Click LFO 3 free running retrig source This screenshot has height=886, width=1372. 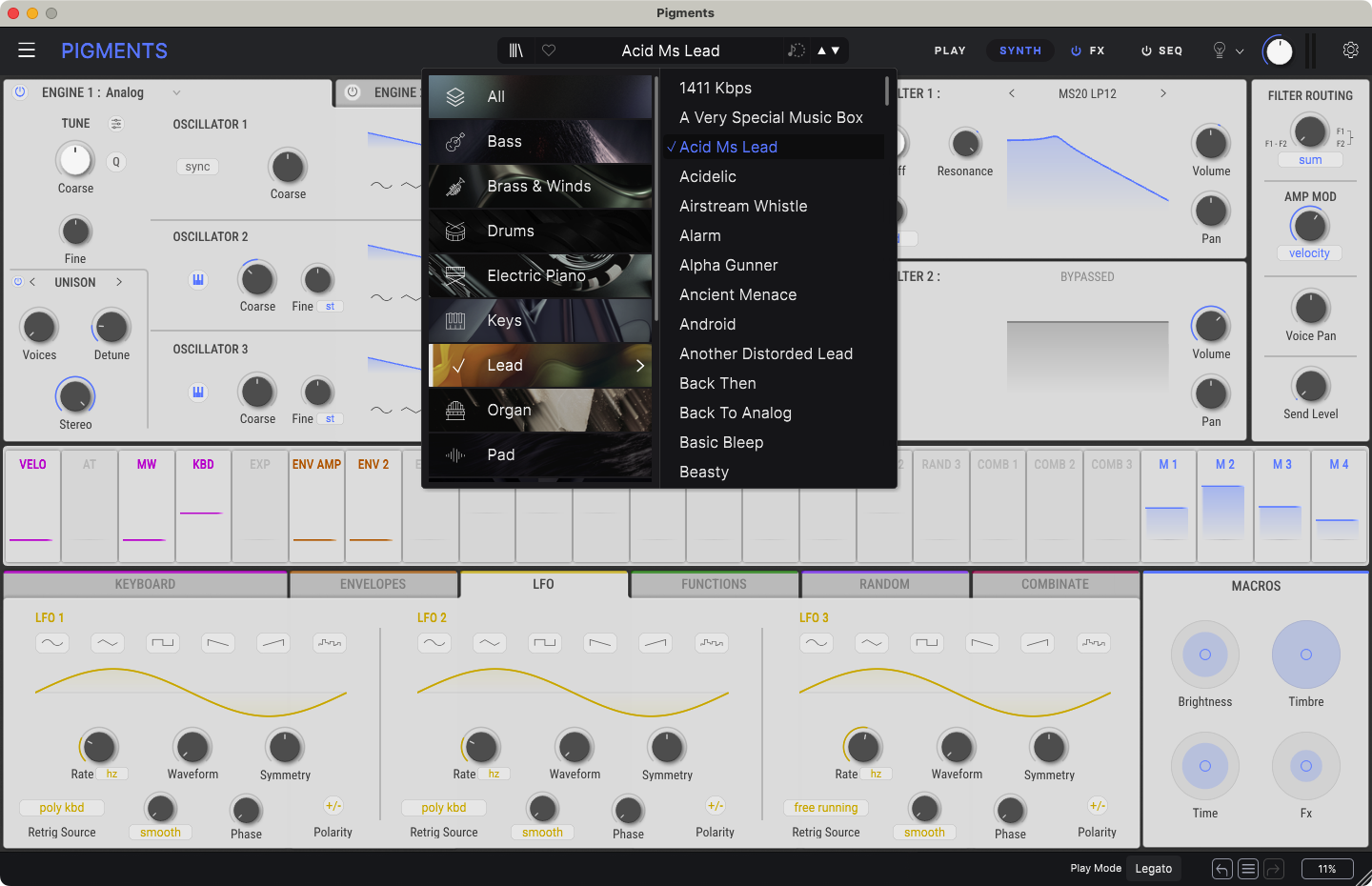[825, 807]
